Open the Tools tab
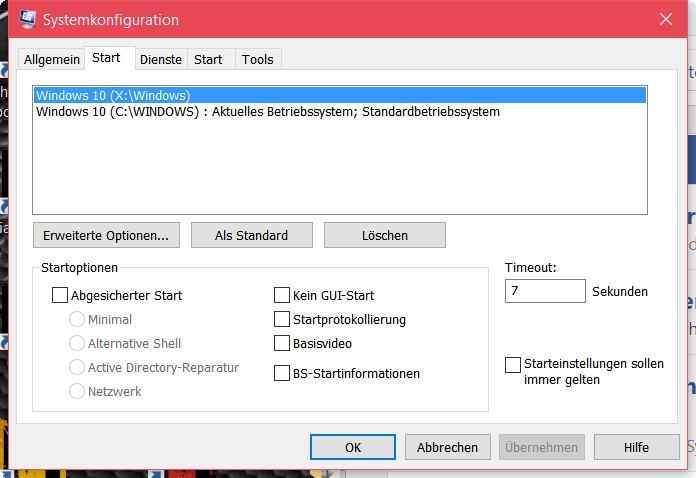The height and width of the screenshot is (478, 696). pos(257,59)
